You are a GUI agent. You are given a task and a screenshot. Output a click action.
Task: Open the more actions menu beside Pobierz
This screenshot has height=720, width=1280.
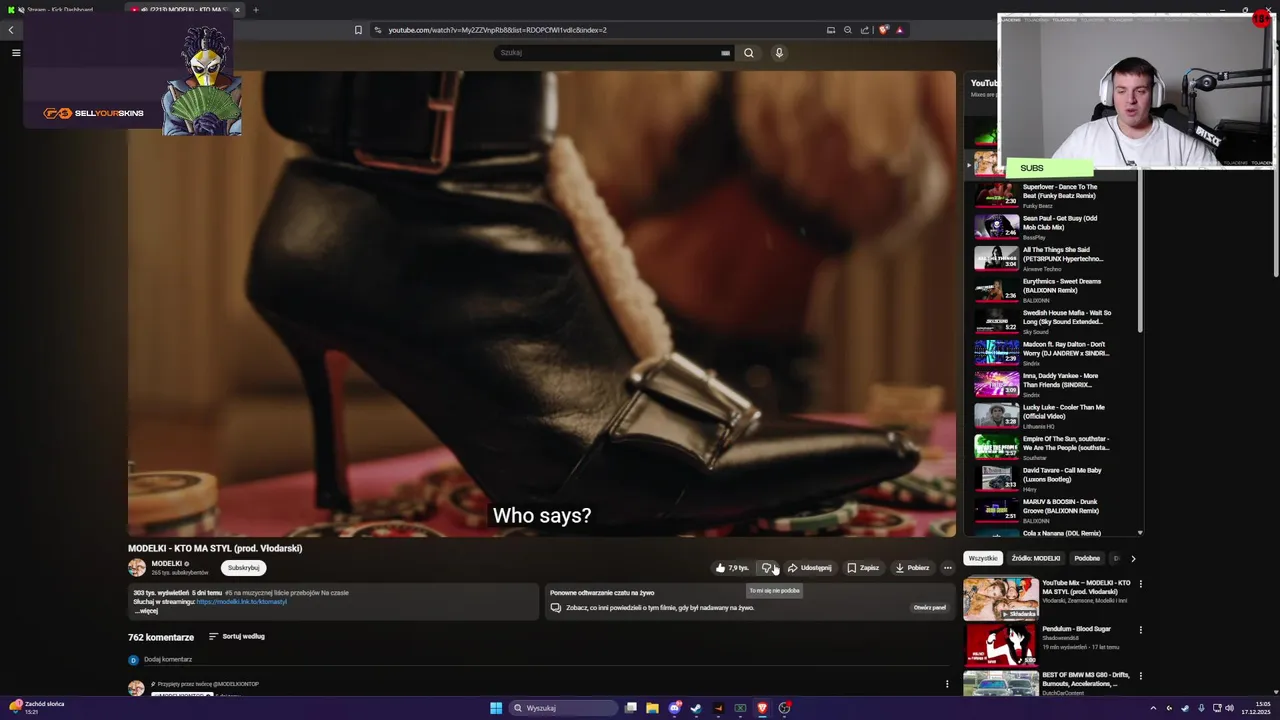(x=947, y=568)
